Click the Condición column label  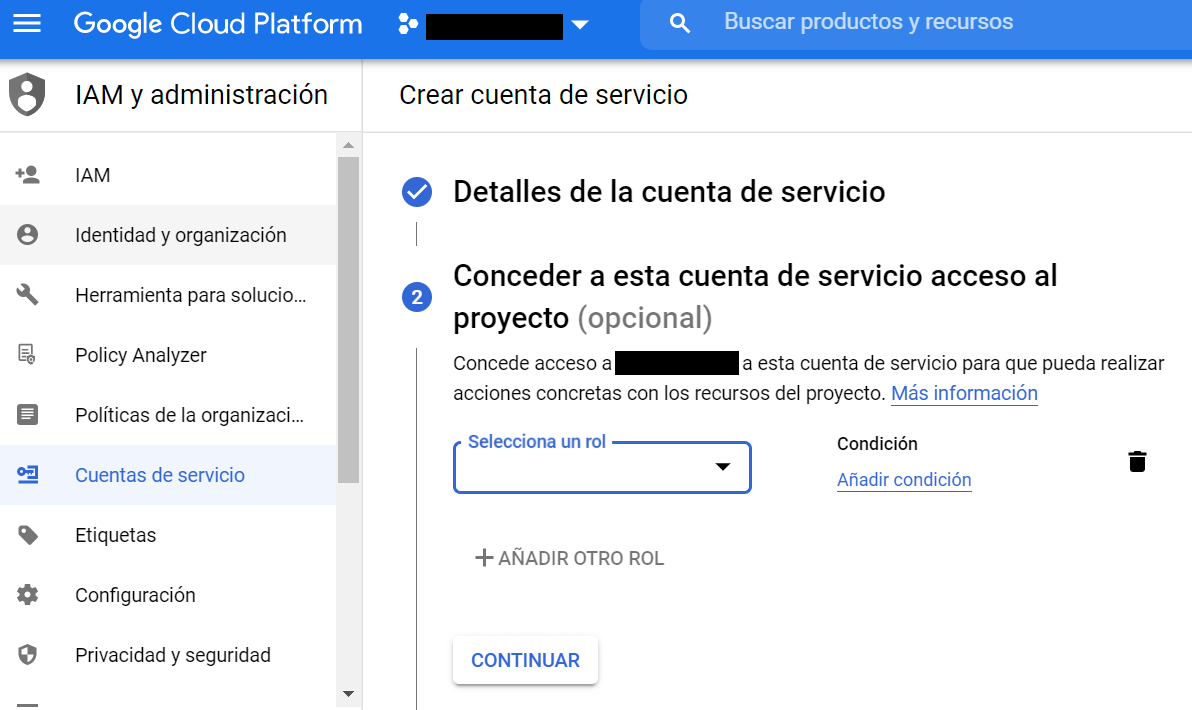click(877, 444)
